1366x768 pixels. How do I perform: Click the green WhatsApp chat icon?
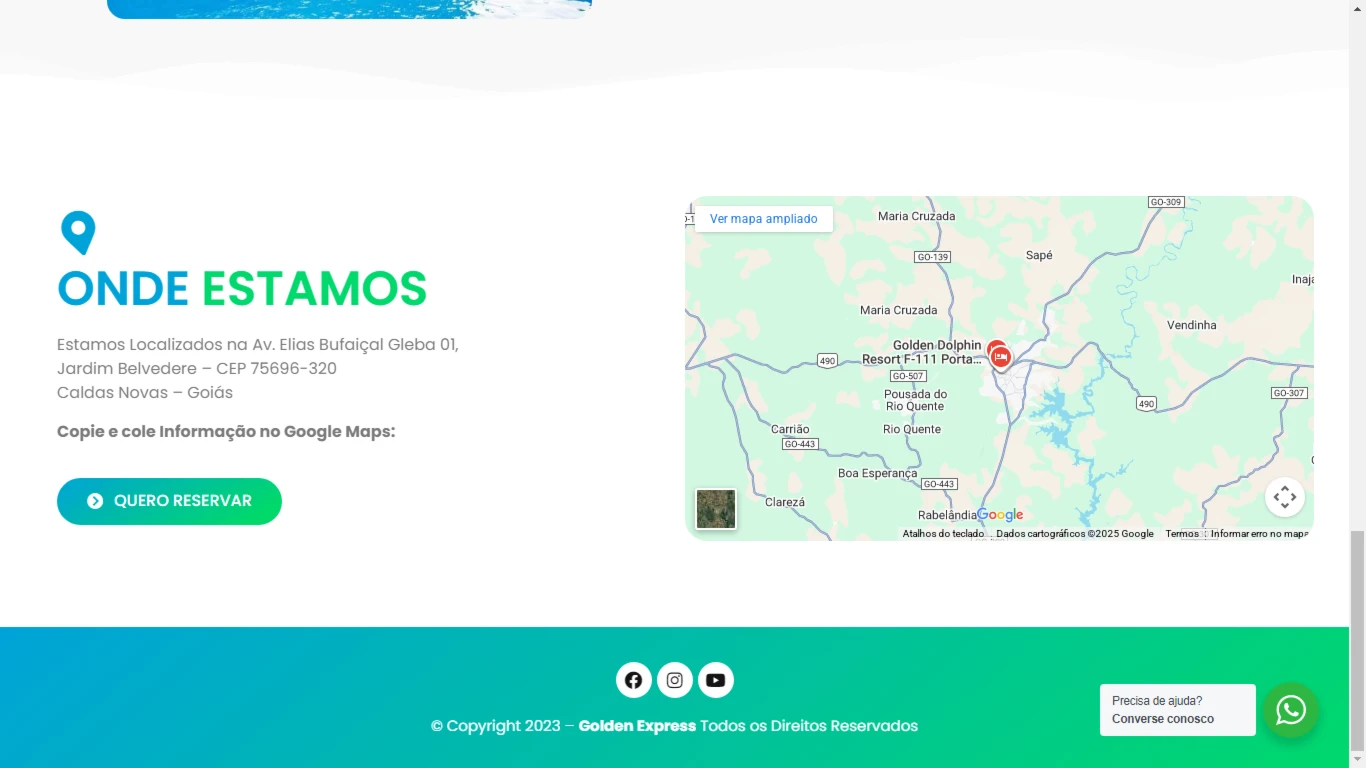(1291, 710)
